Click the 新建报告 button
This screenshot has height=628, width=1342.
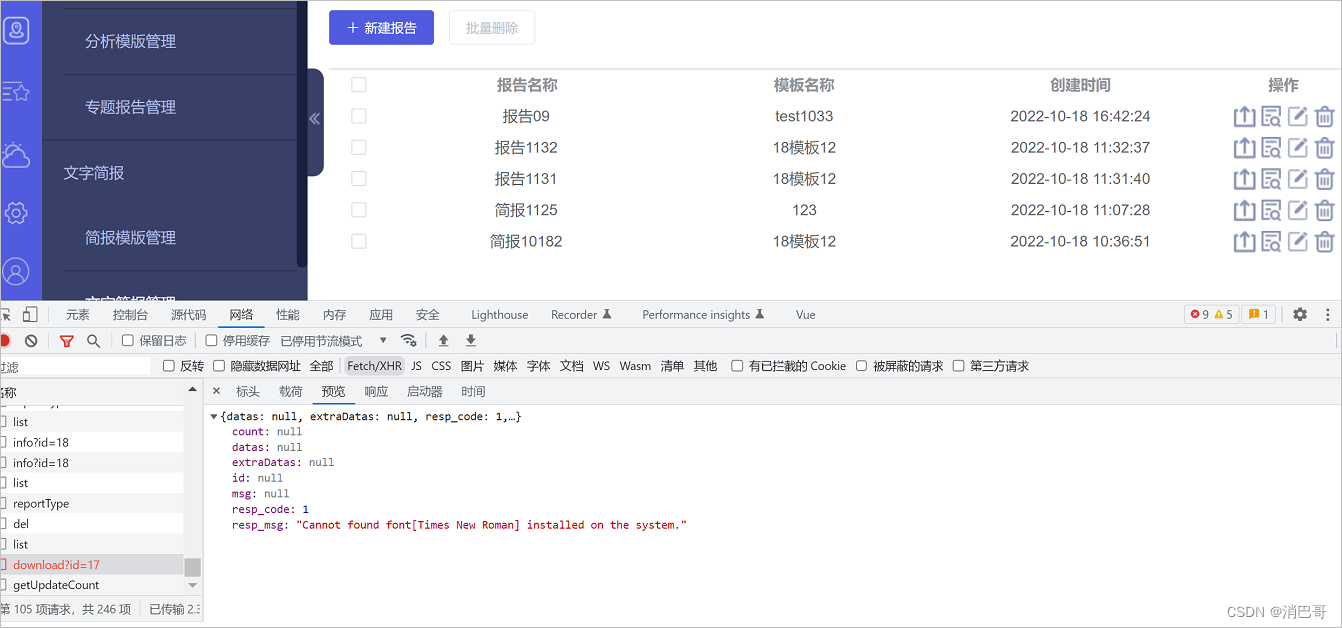pos(381,27)
